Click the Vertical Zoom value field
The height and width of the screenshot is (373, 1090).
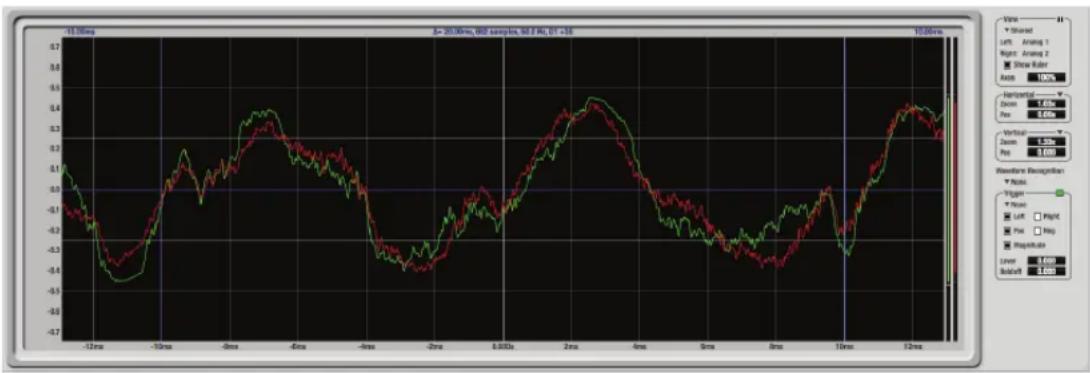click(x=1046, y=141)
